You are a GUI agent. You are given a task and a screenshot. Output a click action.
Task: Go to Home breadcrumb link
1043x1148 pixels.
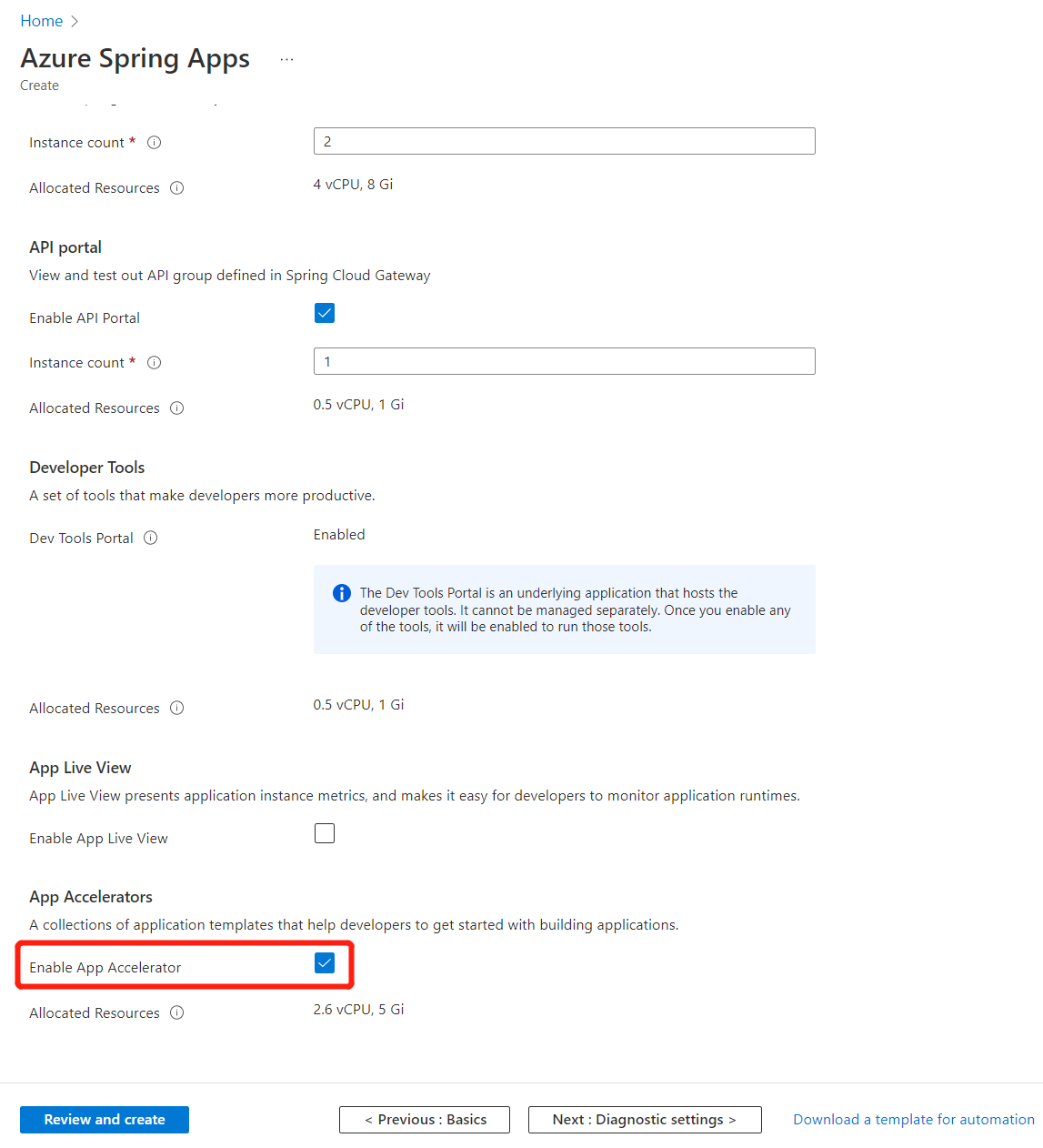tap(42, 21)
